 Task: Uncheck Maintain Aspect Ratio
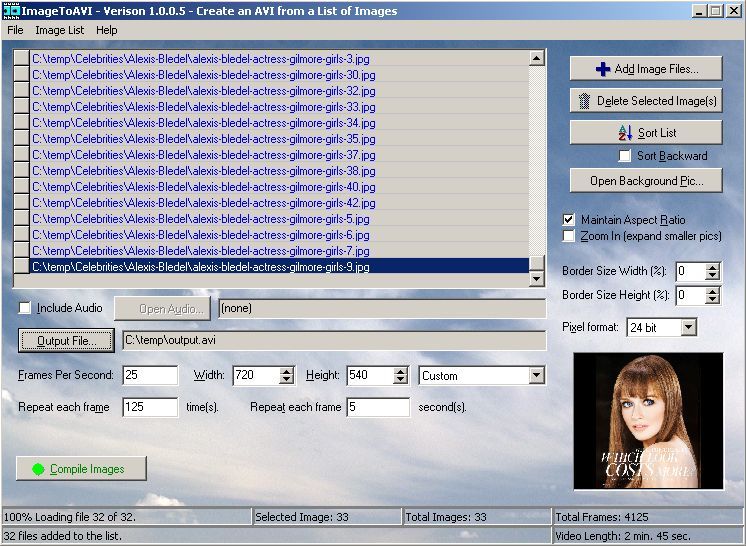coord(569,220)
